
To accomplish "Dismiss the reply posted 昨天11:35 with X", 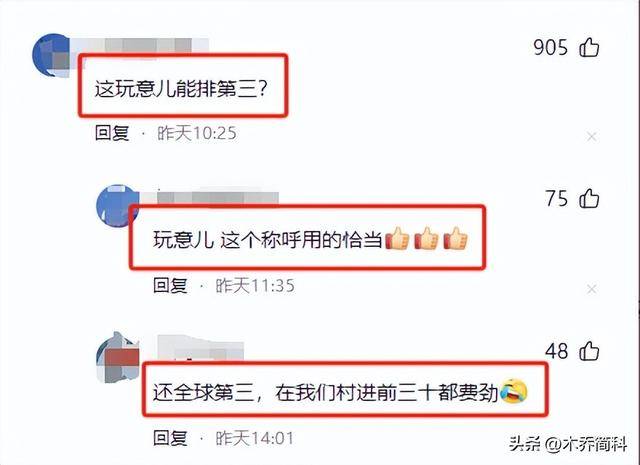I will [591, 289].
